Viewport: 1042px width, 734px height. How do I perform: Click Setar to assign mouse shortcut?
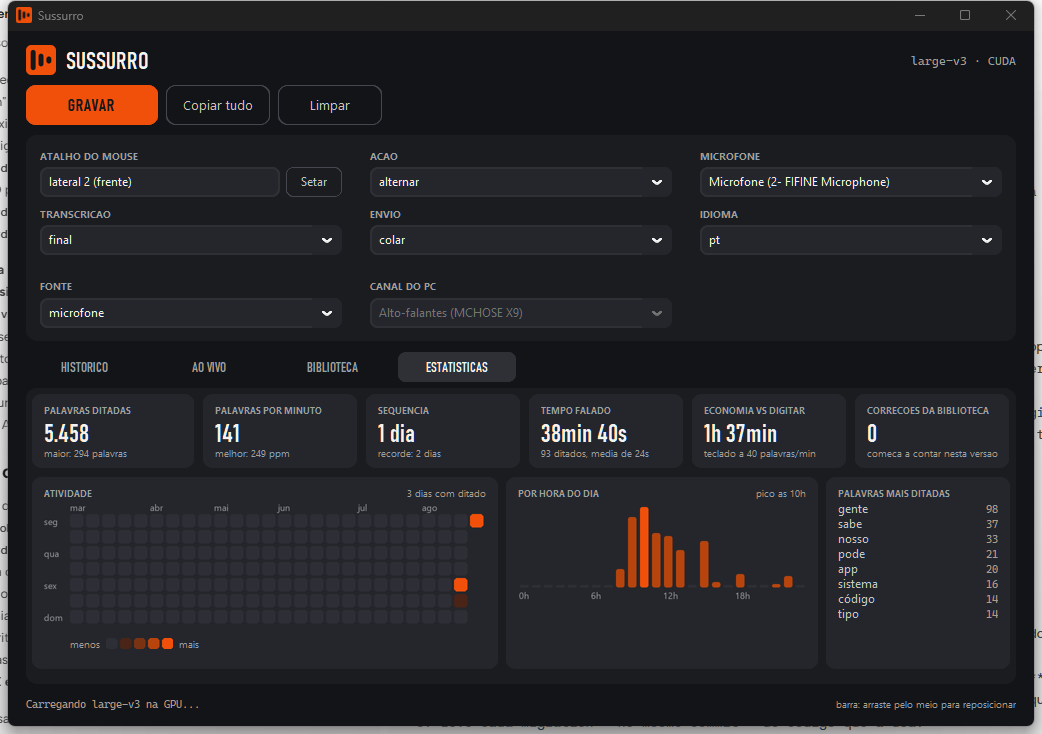[314, 182]
